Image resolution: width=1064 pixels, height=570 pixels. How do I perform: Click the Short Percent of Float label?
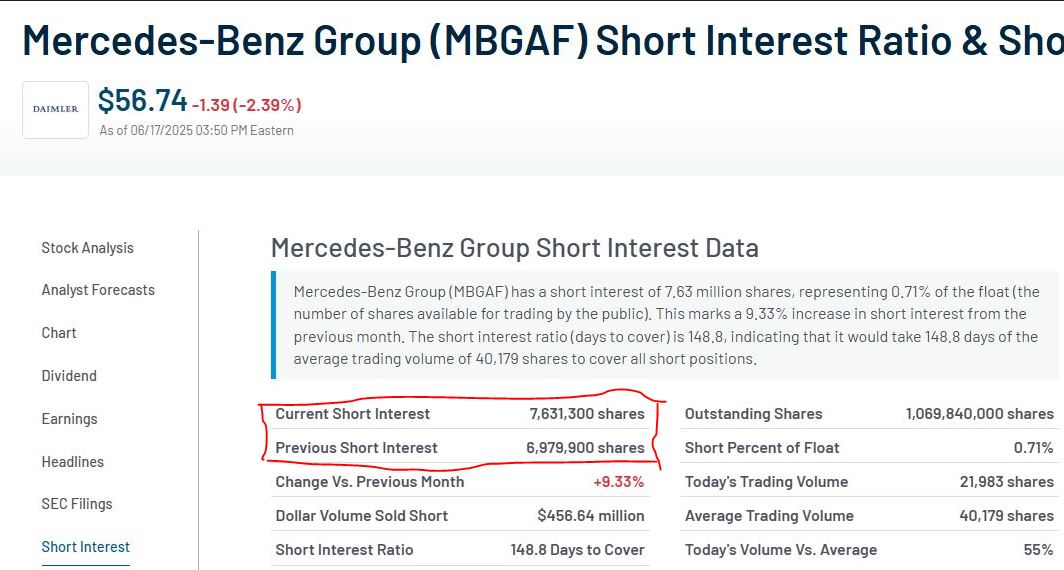click(x=762, y=448)
